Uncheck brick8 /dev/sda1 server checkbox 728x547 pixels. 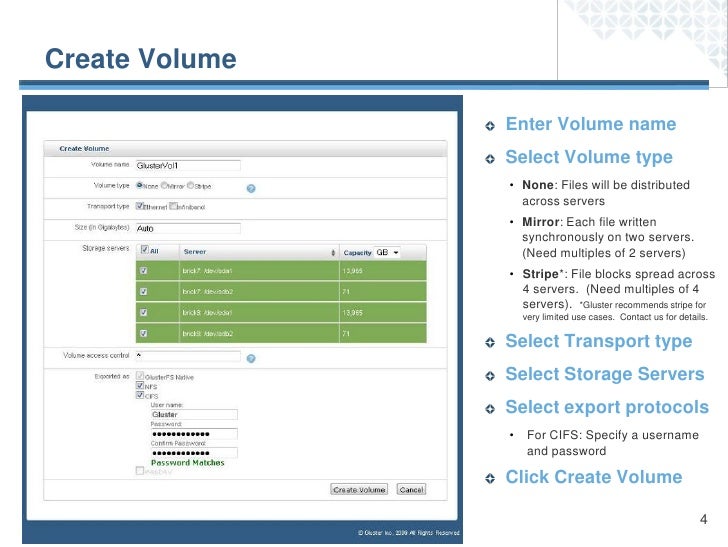(x=143, y=313)
